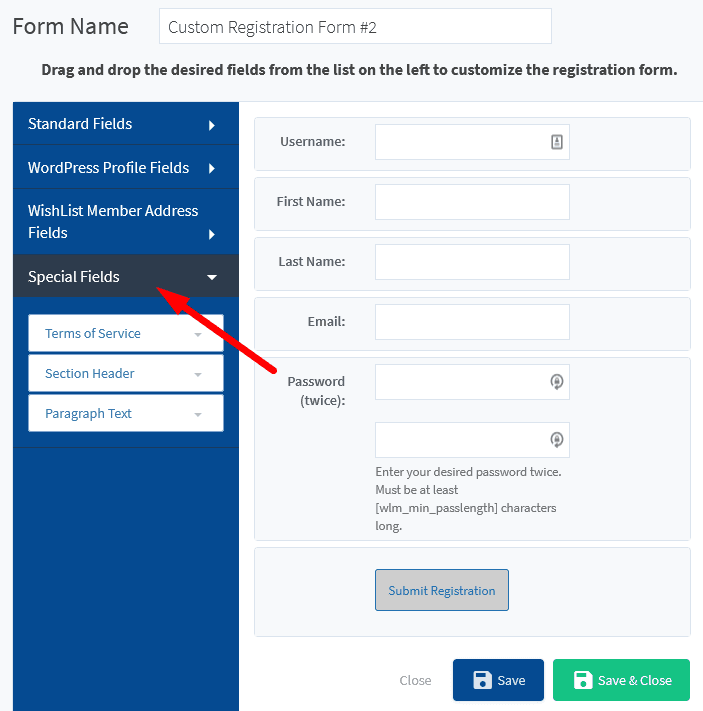Expand WordPress Profile Fields arrow
This screenshot has height=711, width=703.
click(212, 169)
